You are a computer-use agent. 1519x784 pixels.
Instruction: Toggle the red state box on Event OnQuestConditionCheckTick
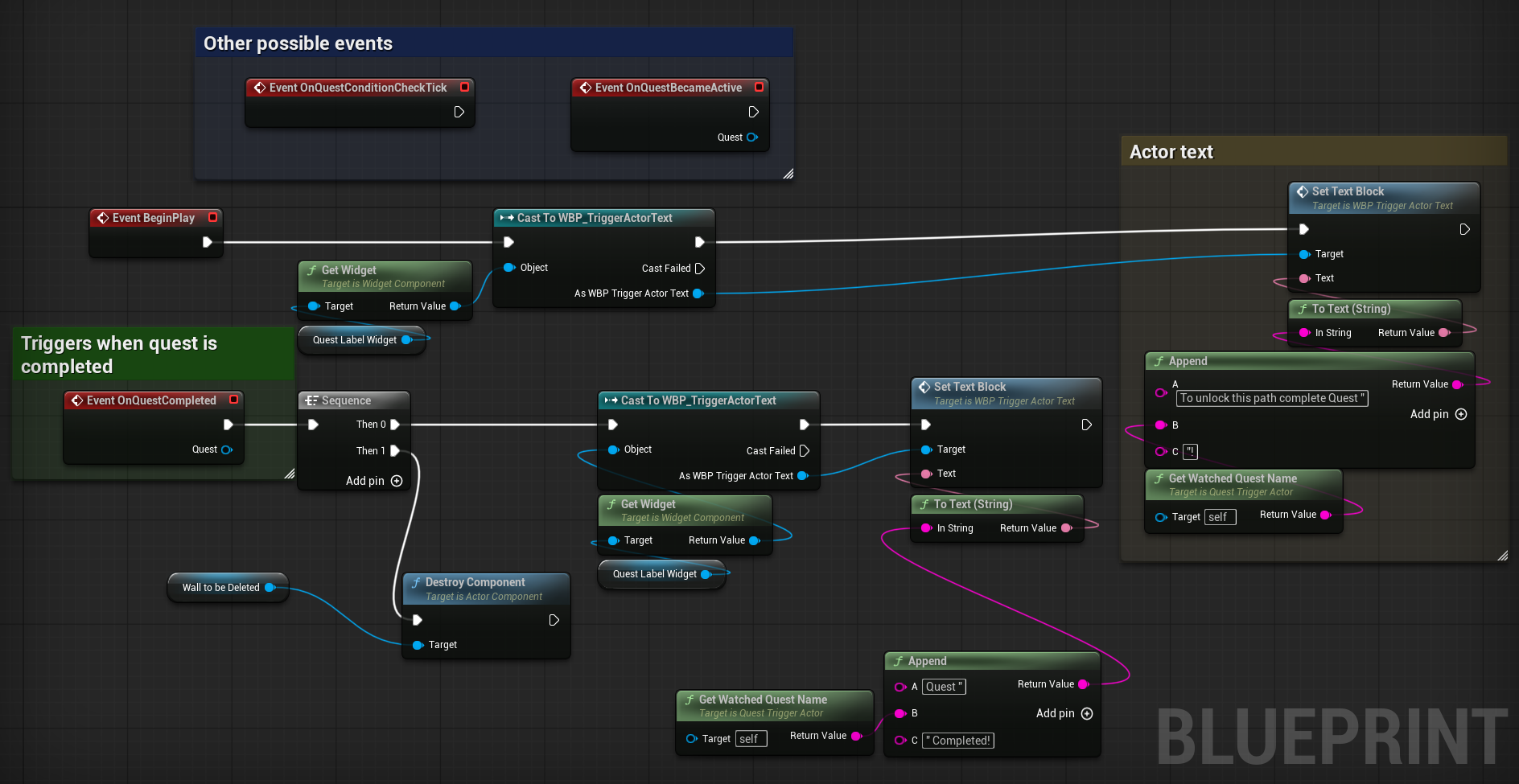pos(464,87)
